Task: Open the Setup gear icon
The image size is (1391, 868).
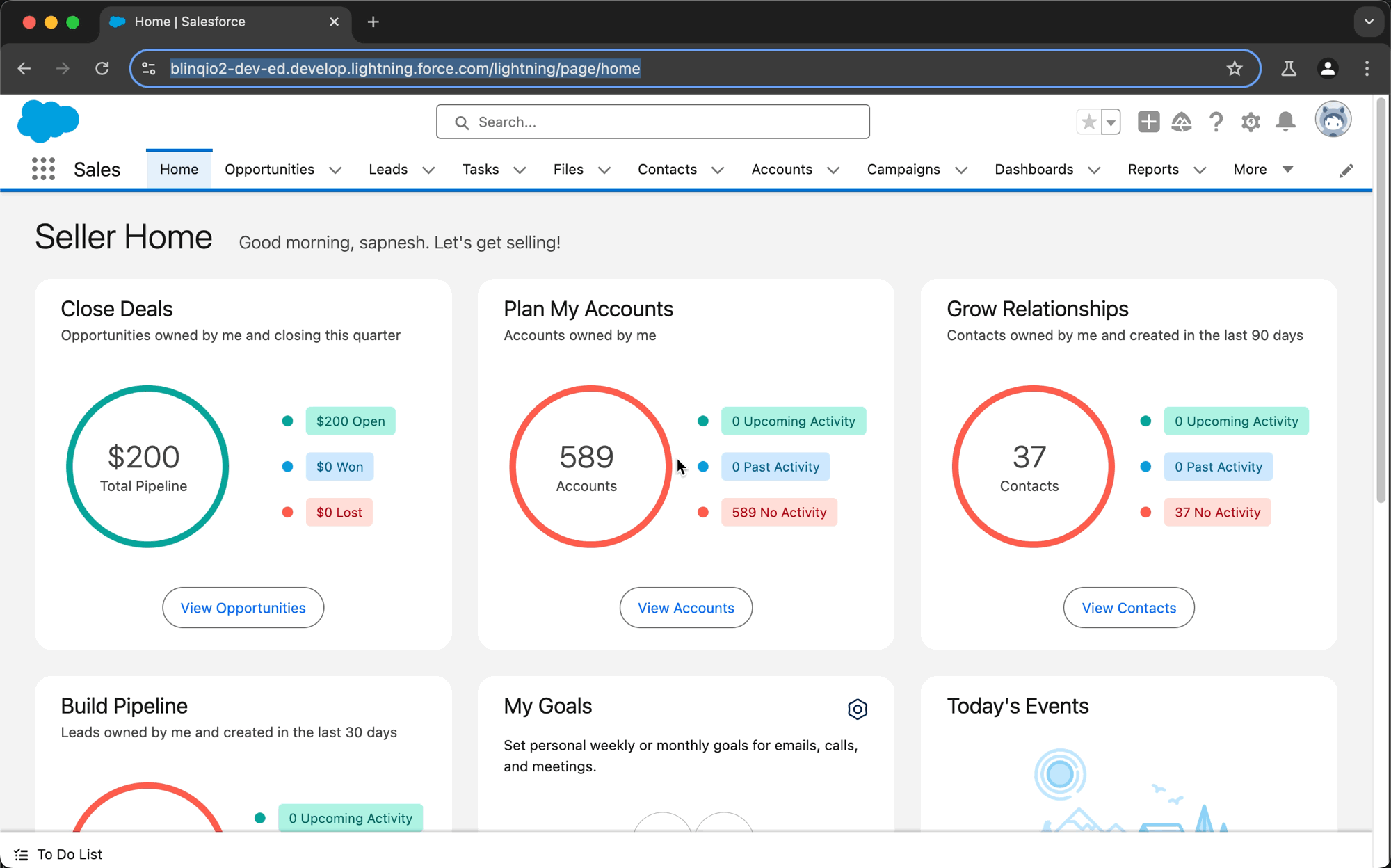Action: [x=1251, y=122]
